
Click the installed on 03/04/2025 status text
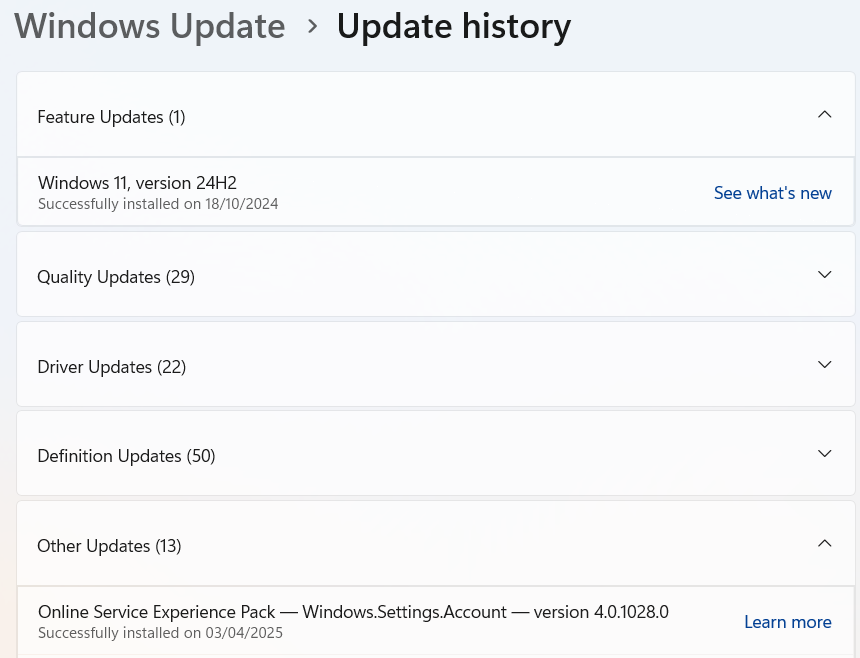point(160,633)
